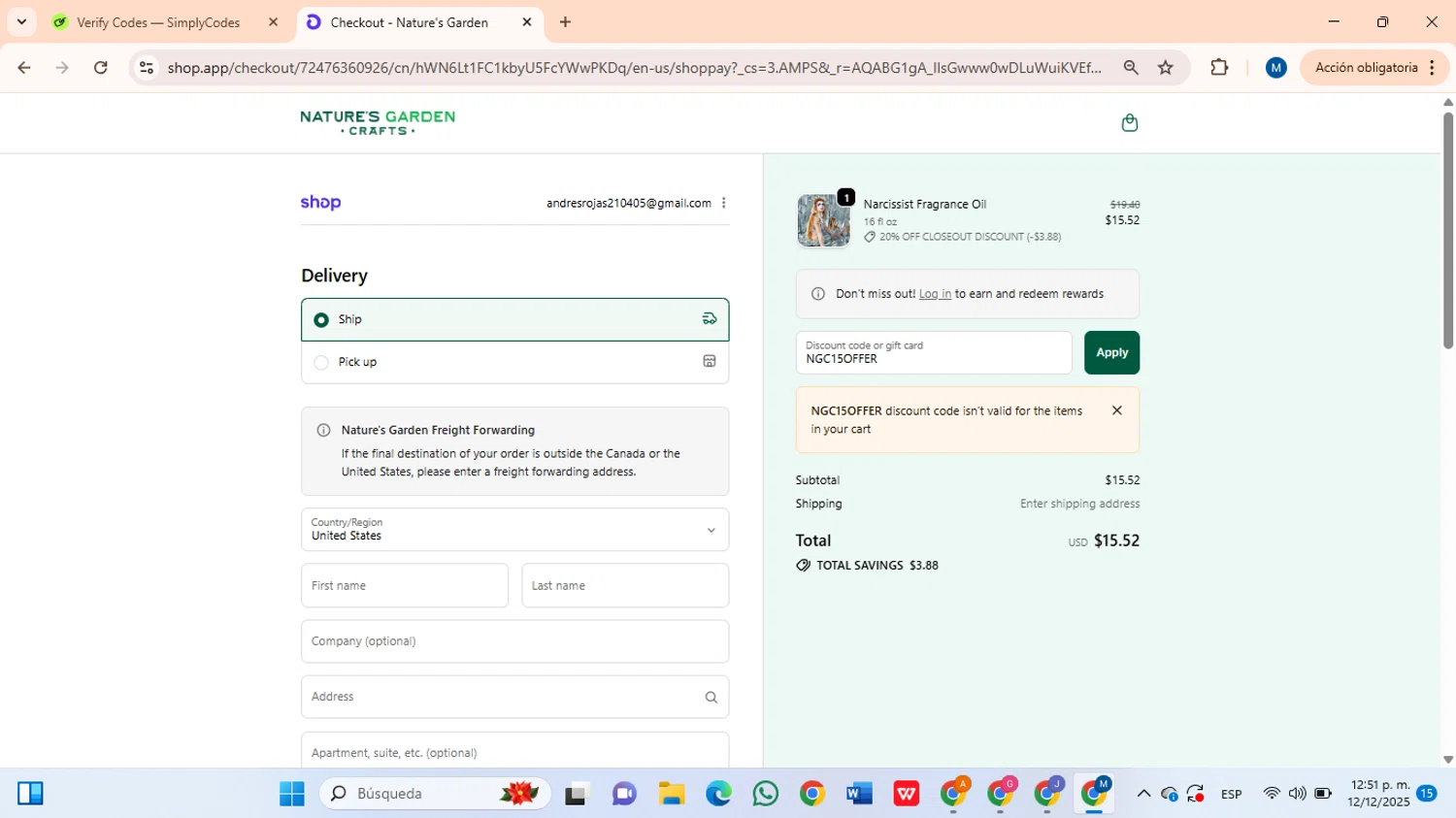Reload the checkout page
Viewport: 1456px width, 818px height.
(101, 68)
